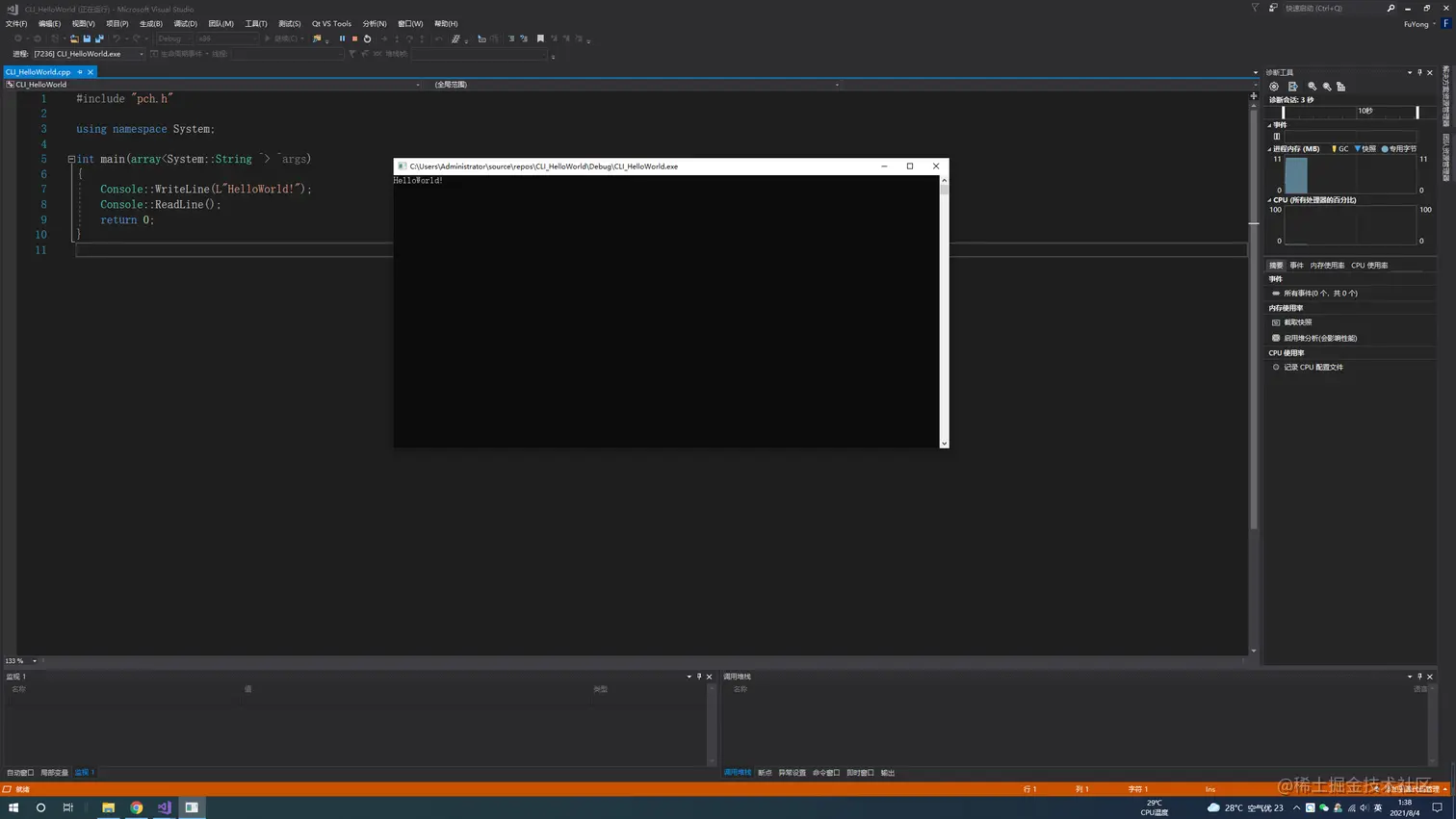
Task: Pin the Call Stack panel
Action: tap(1419, 677)
